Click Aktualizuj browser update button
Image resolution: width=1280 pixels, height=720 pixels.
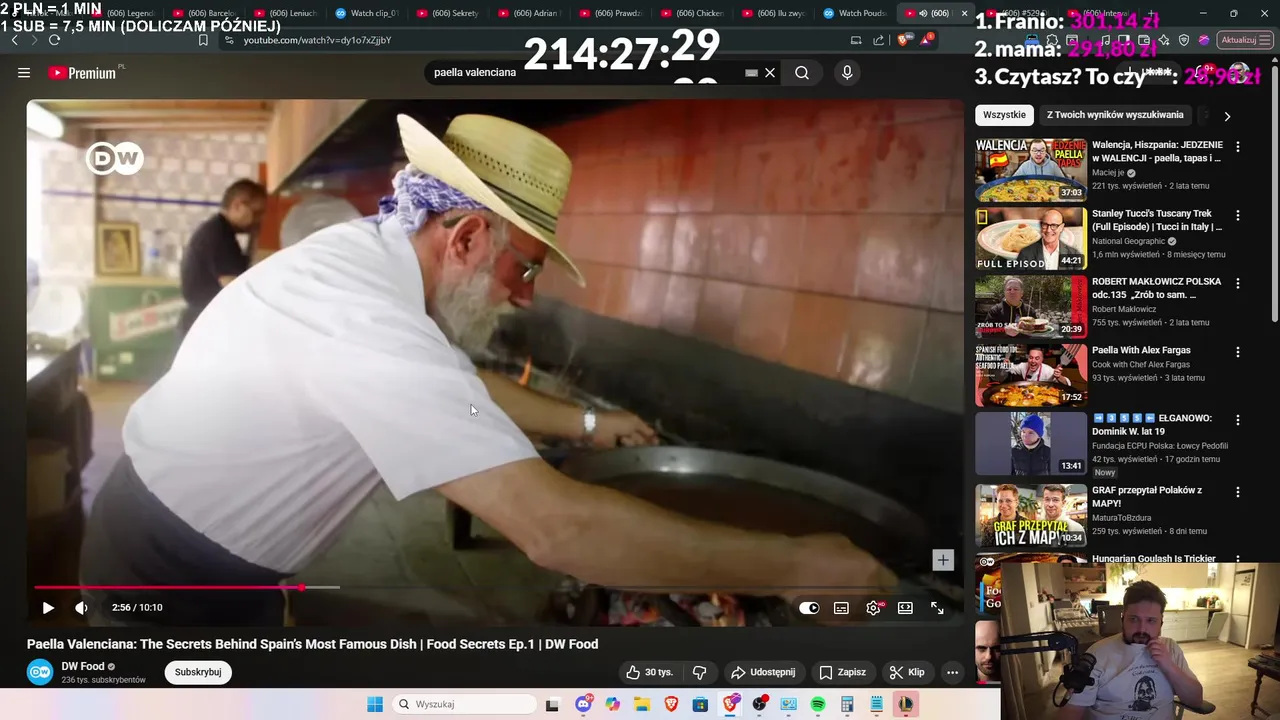1245,40
